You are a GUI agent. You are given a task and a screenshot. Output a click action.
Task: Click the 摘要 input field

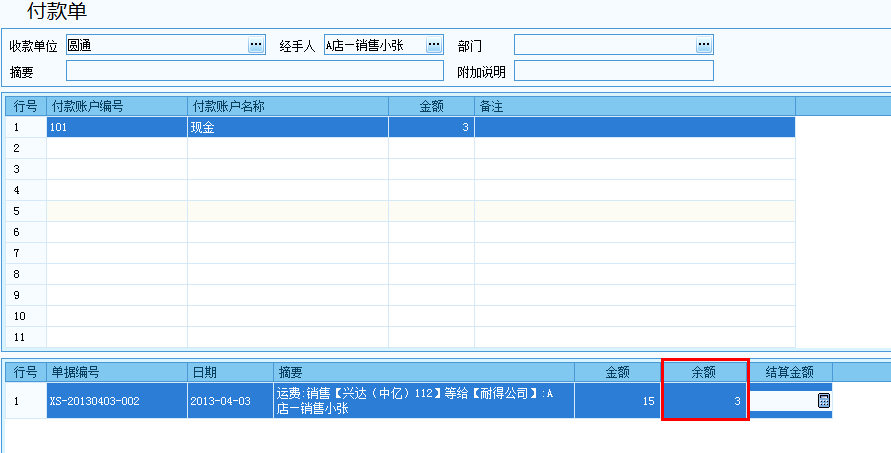tap(254, 71)
